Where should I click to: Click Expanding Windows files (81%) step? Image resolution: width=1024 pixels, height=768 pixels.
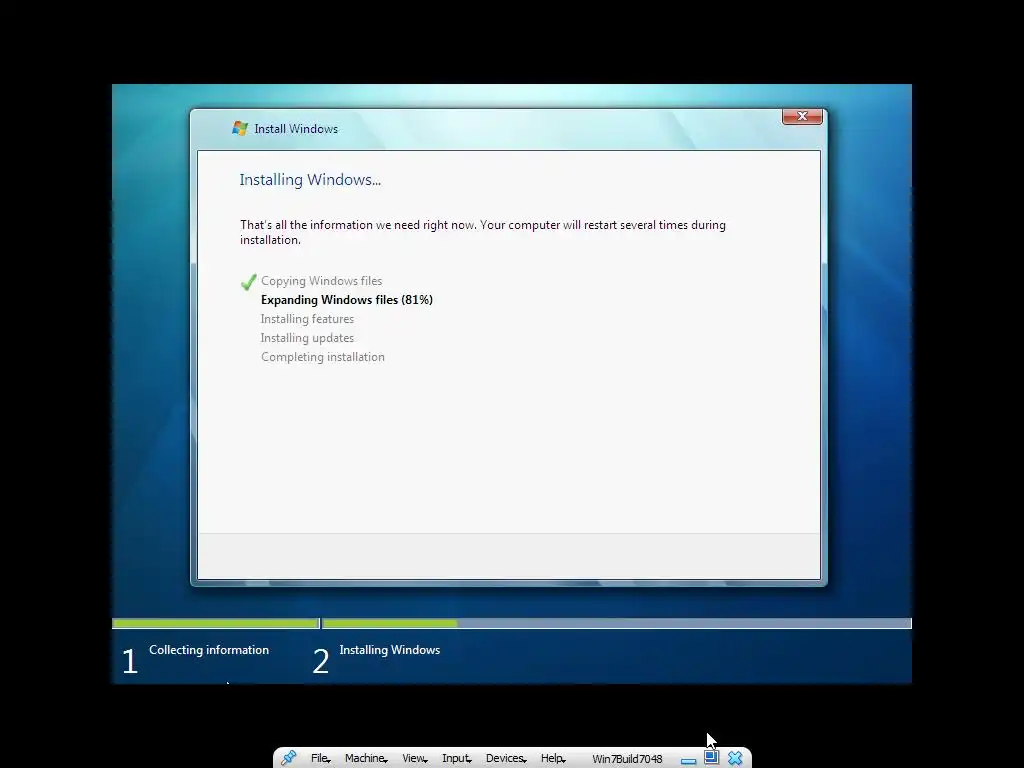[x=347, y=300]
